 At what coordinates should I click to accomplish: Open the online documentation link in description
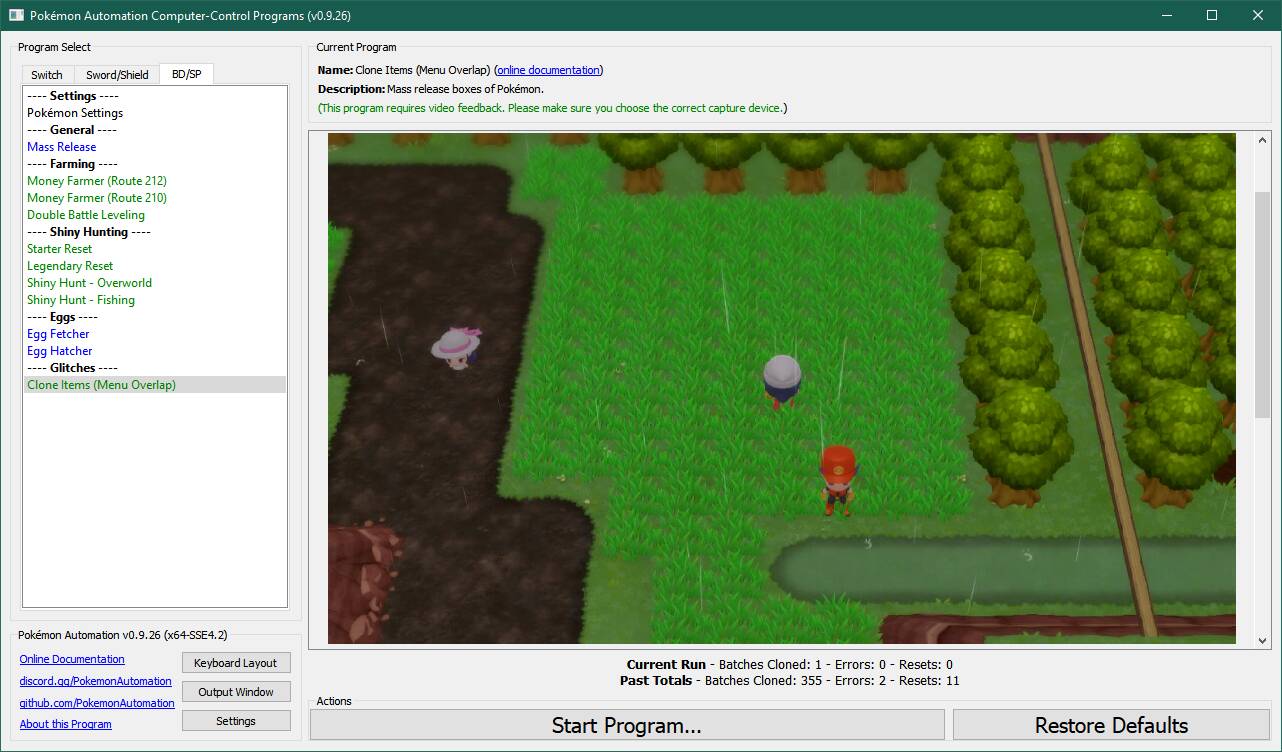[x=548, y=70]
